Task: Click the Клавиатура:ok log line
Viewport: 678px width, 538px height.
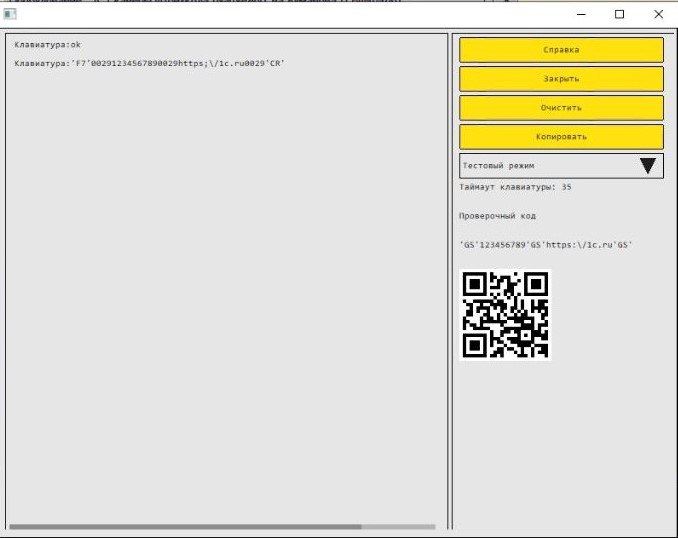Action: (48, 45)
